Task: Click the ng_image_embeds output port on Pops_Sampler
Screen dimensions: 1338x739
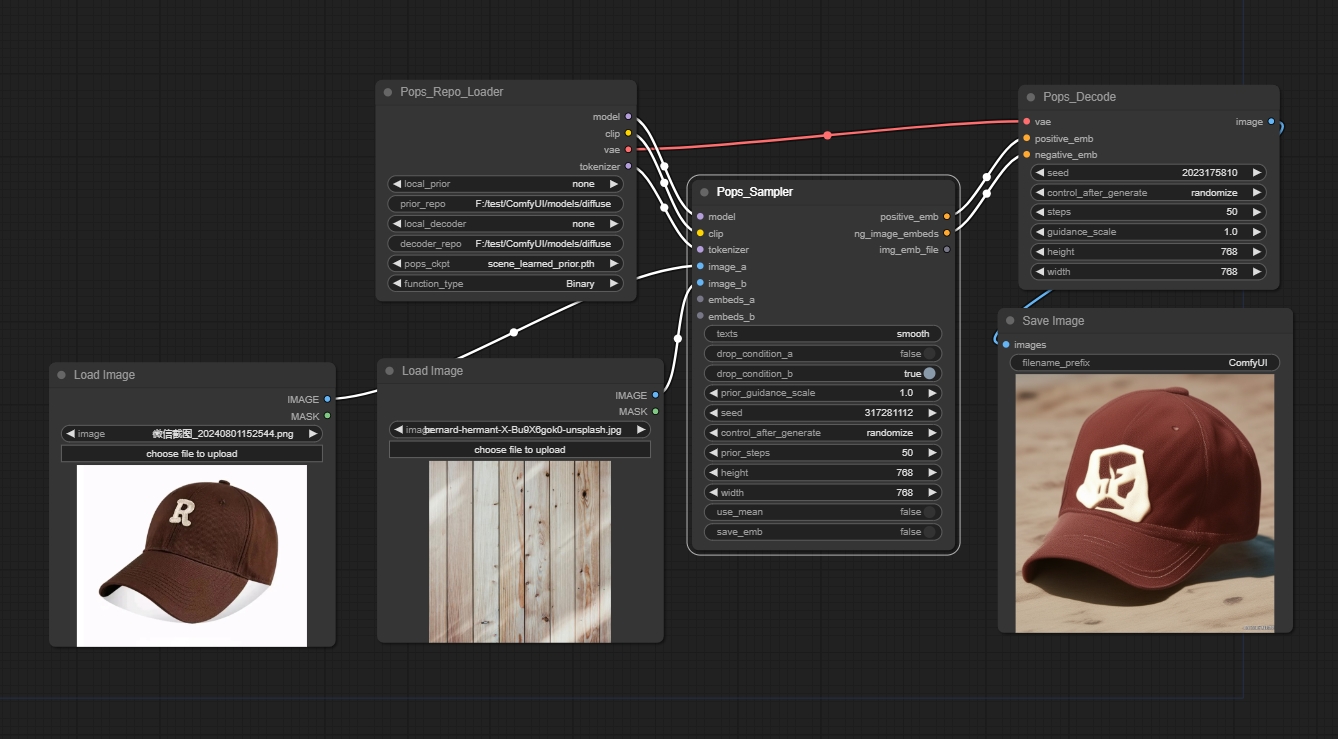Action: click(947, 233)
